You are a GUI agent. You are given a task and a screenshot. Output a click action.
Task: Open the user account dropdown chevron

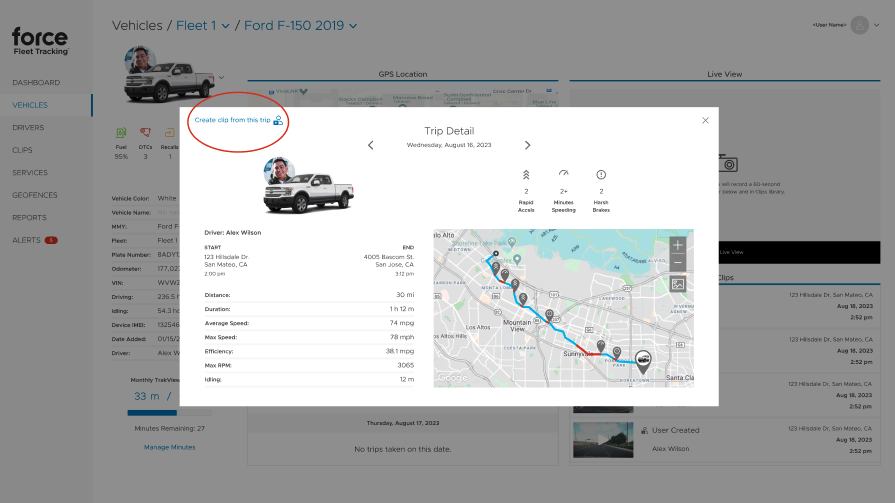[877, 25]
